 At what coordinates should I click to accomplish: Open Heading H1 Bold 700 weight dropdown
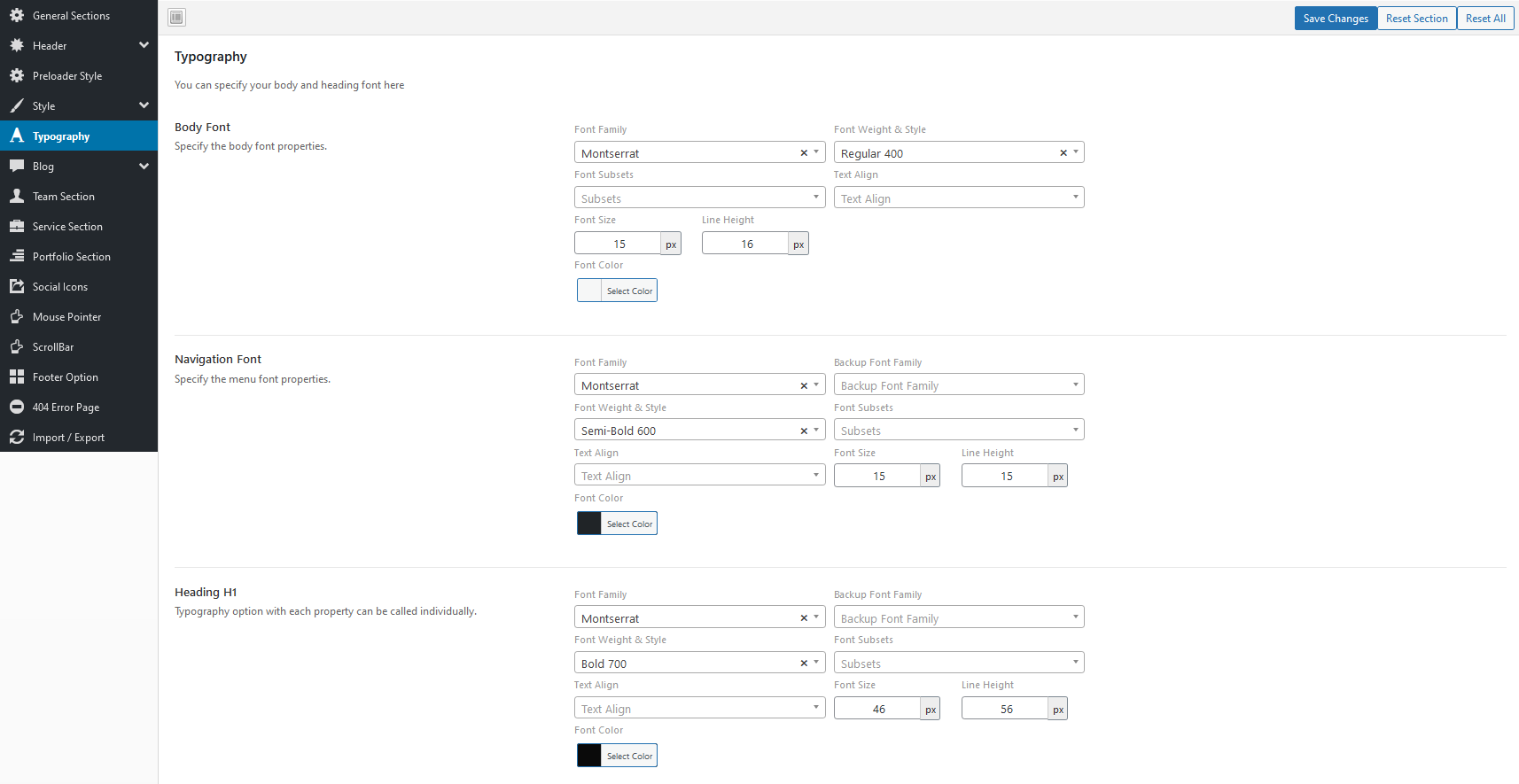699,663
